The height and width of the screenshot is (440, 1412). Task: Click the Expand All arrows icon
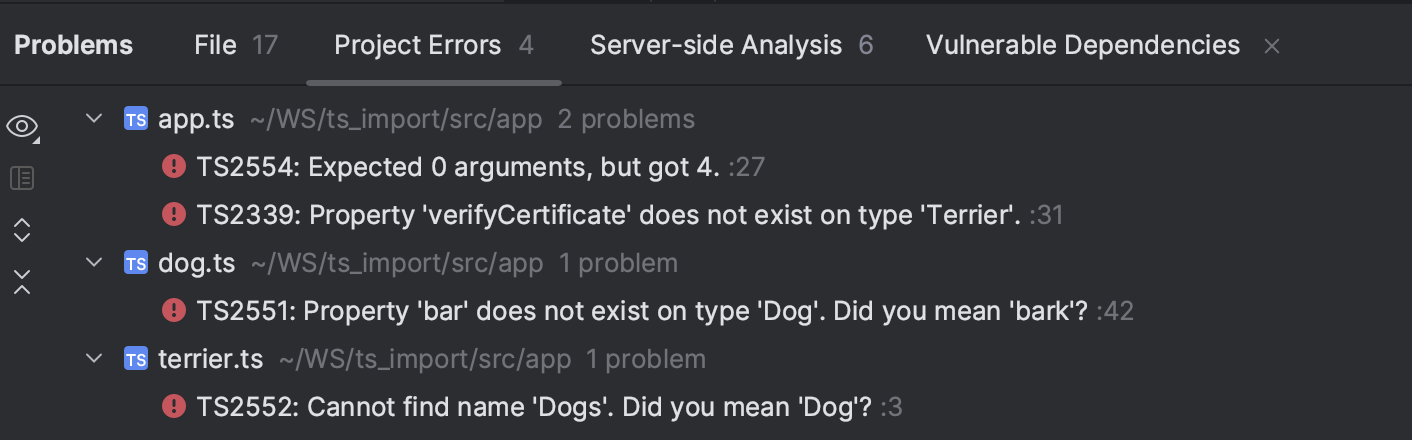tap(22, 231)
